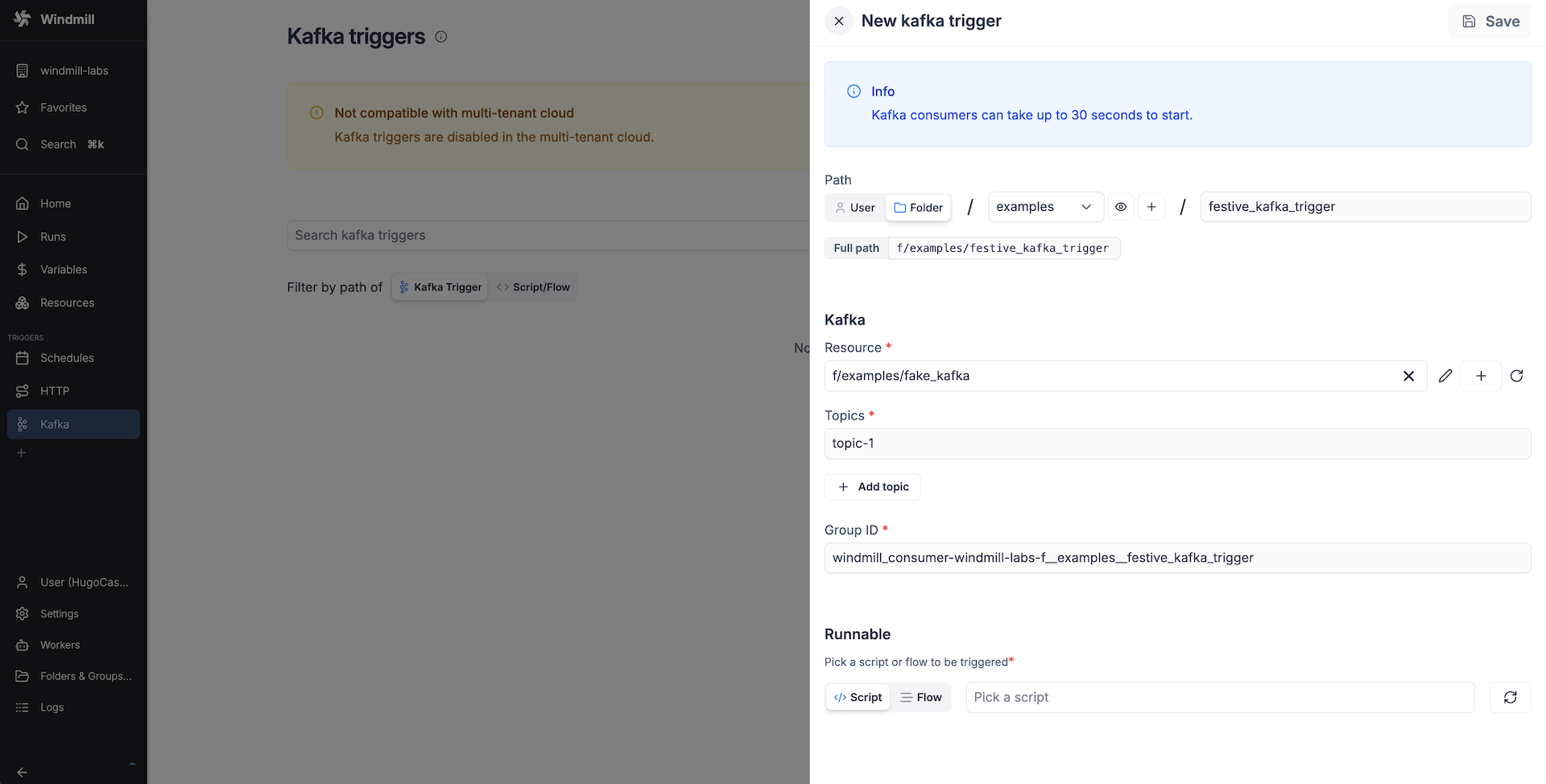Select Variables in the sidebar
Viewport: 1546px width, 784px height.
coord(64,269)
